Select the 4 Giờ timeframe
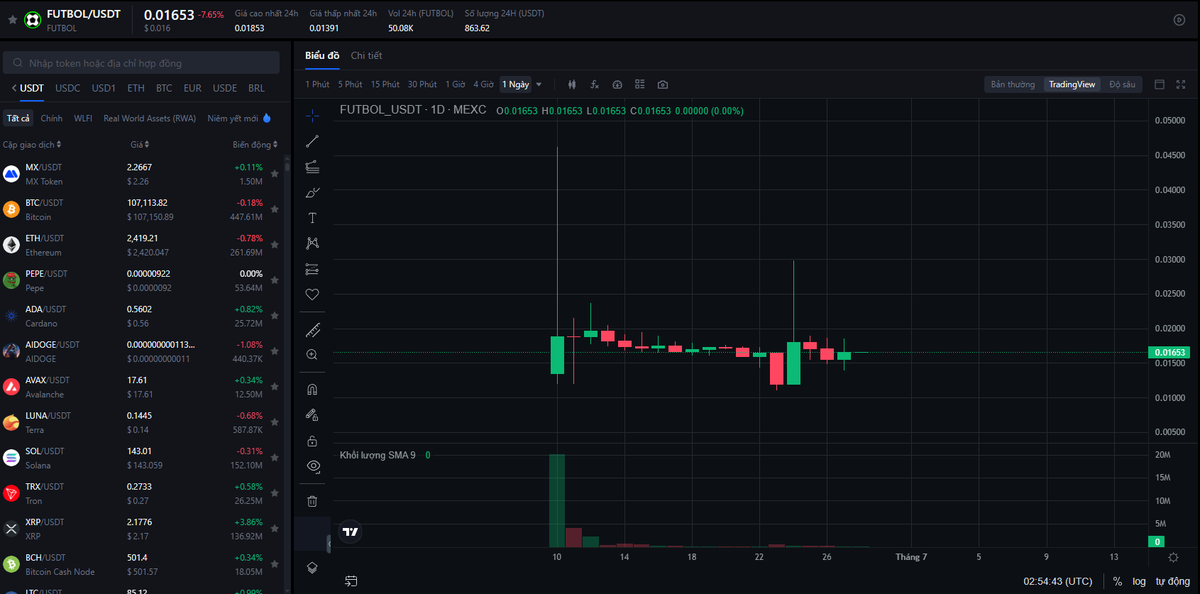Image resolution: width=1200 pixels, height=594 pixels. 483,85
